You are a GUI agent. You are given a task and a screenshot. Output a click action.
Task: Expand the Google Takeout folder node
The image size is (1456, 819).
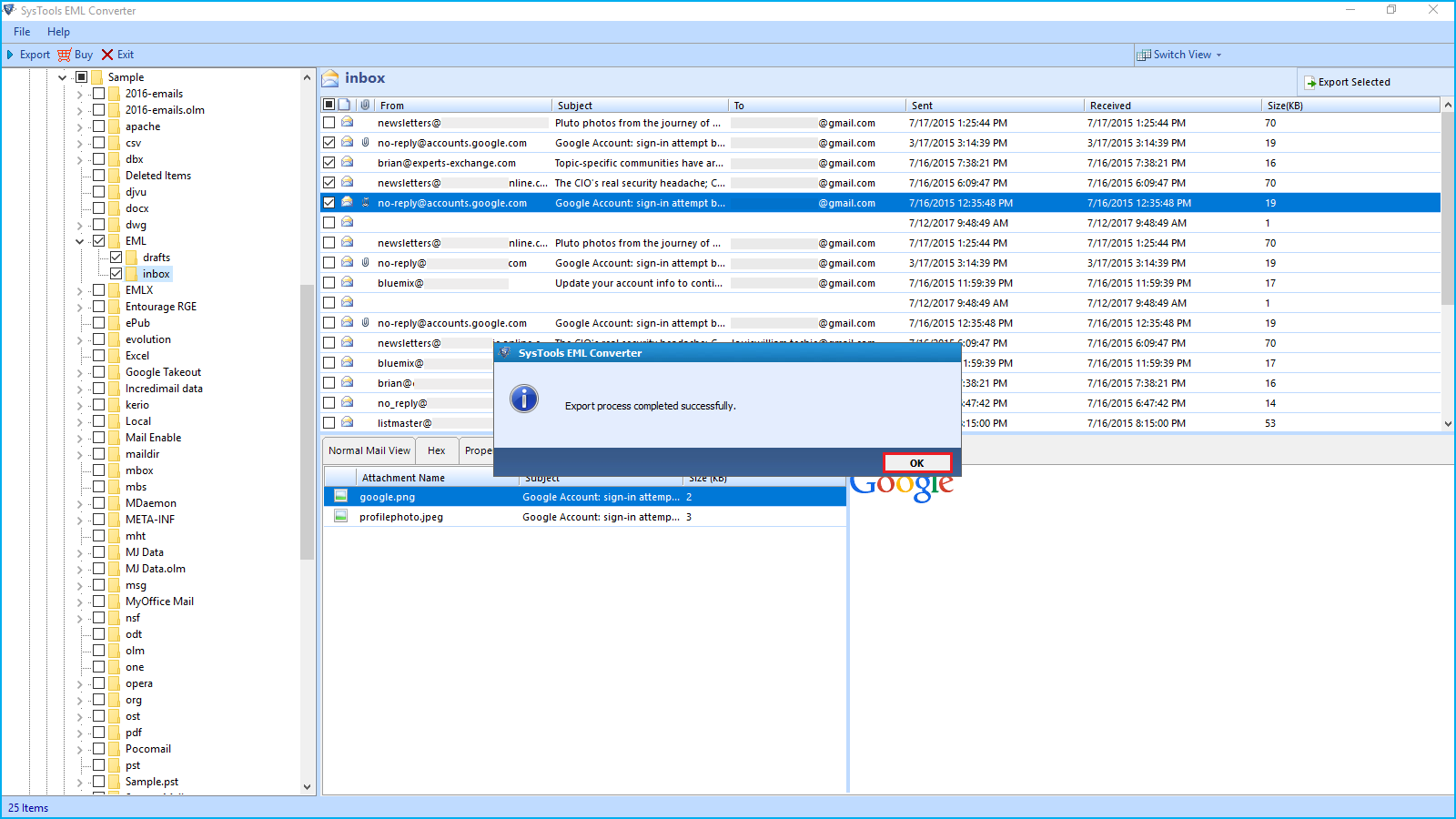(79, 372)
